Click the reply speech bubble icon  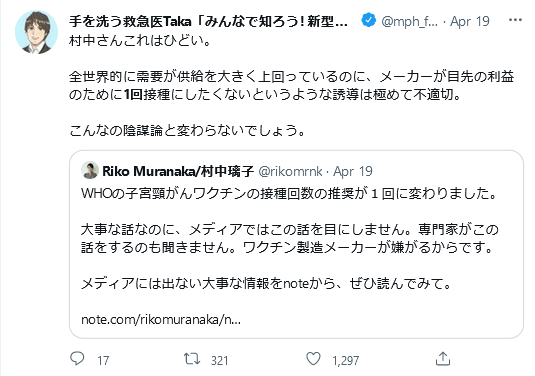(77, 359)
